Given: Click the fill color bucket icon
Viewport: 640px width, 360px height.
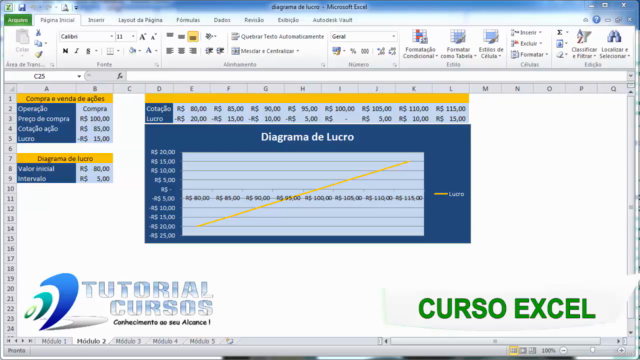Looking at the screenshot, I should coord(132,51).
